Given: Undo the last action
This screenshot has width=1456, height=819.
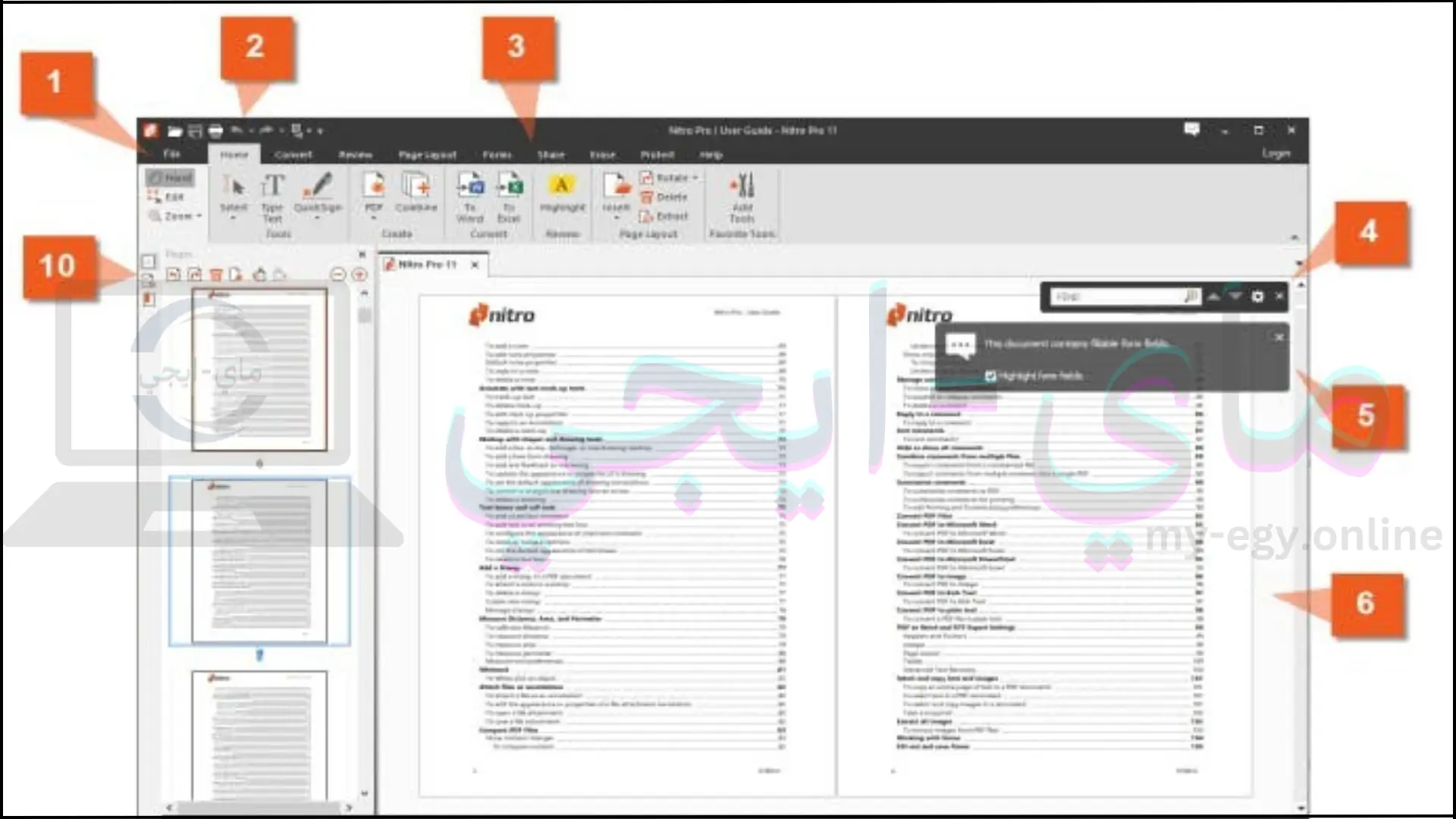Looking at the screenshot, I should 237,130.
